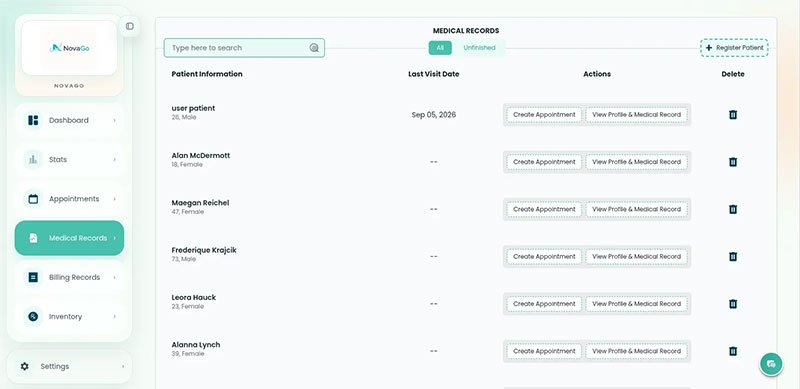Expand the Medical Records menu chevron
The height and width of the screenshot is (389, 800).
(114, 238)
